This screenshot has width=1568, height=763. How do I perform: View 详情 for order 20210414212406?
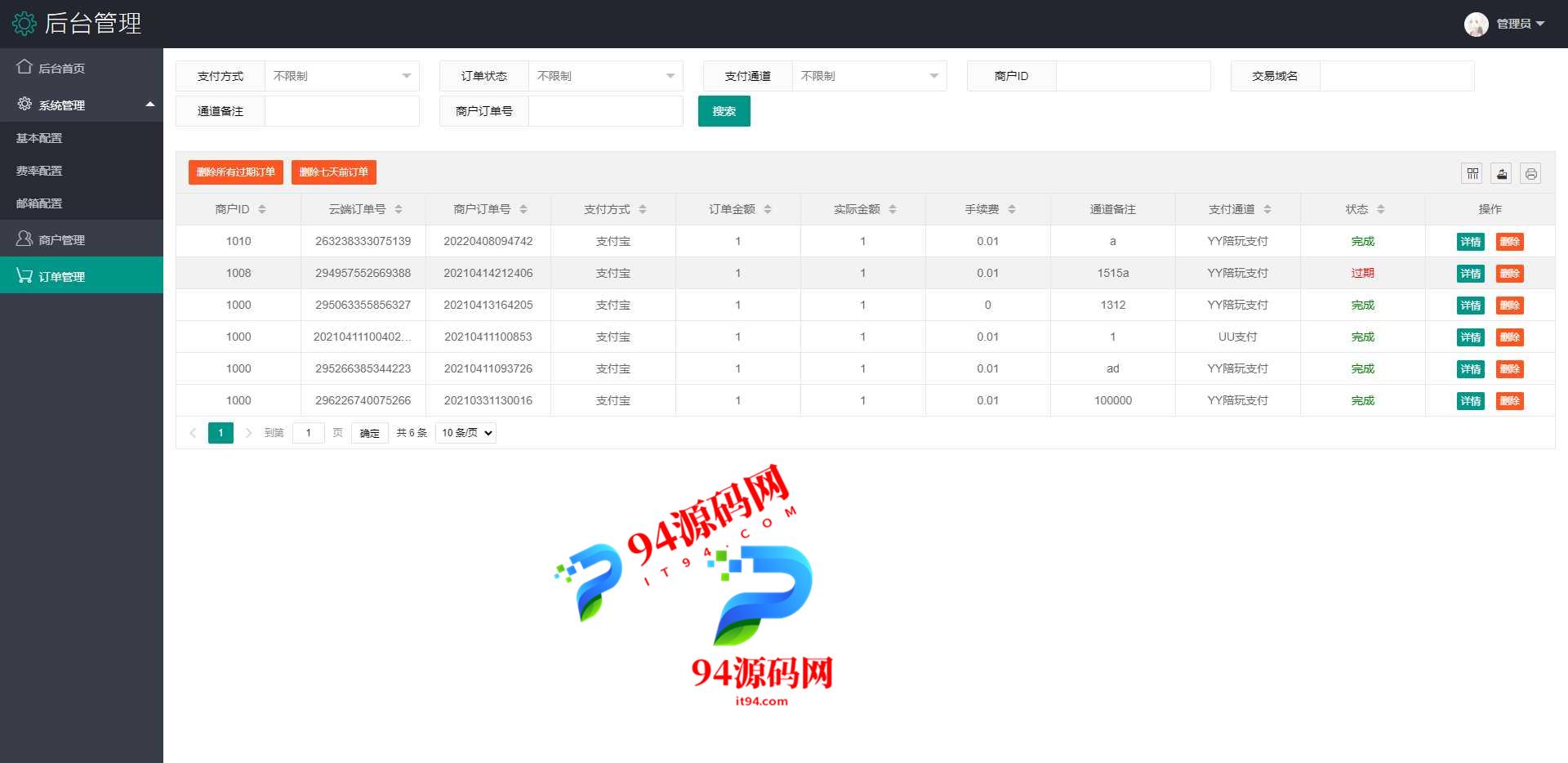tap(1471, 274)
